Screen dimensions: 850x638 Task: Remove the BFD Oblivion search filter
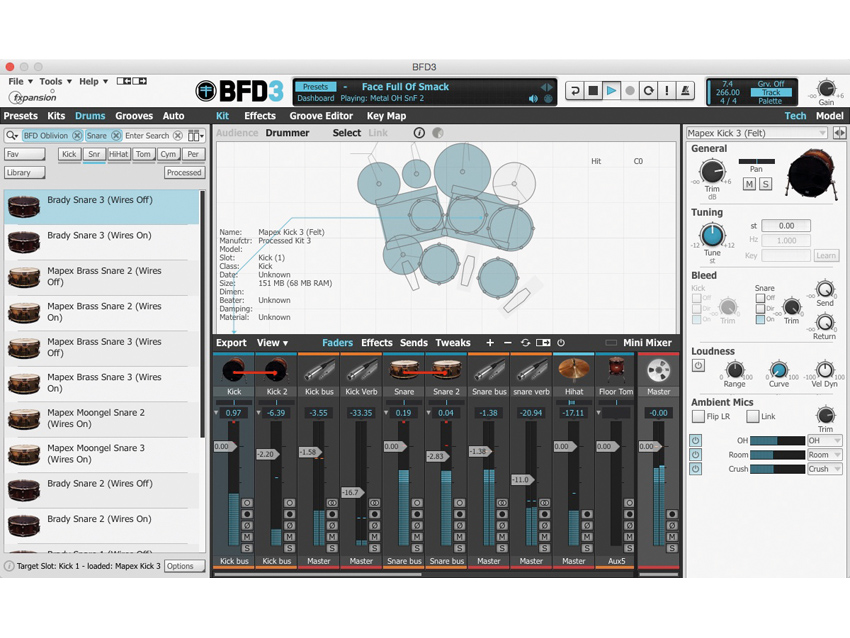(x=78, y=136)
